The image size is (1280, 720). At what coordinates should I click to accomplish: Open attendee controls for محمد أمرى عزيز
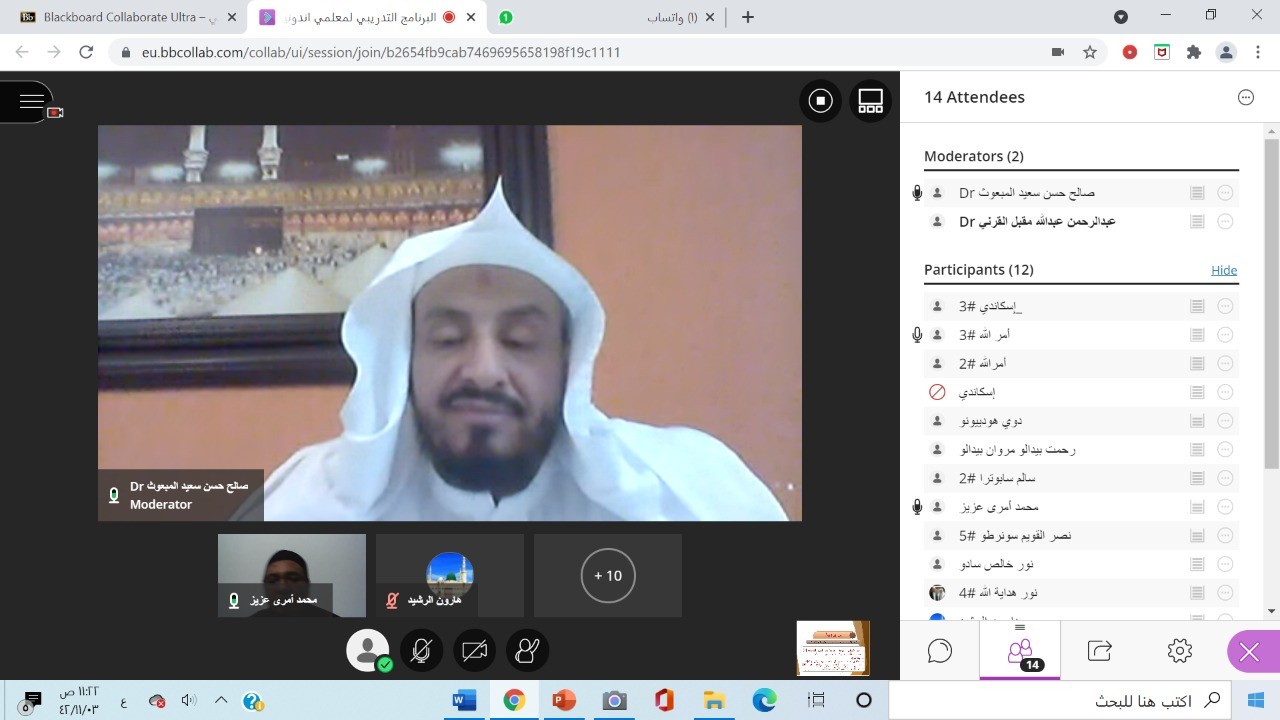(x=1225, y=507)
